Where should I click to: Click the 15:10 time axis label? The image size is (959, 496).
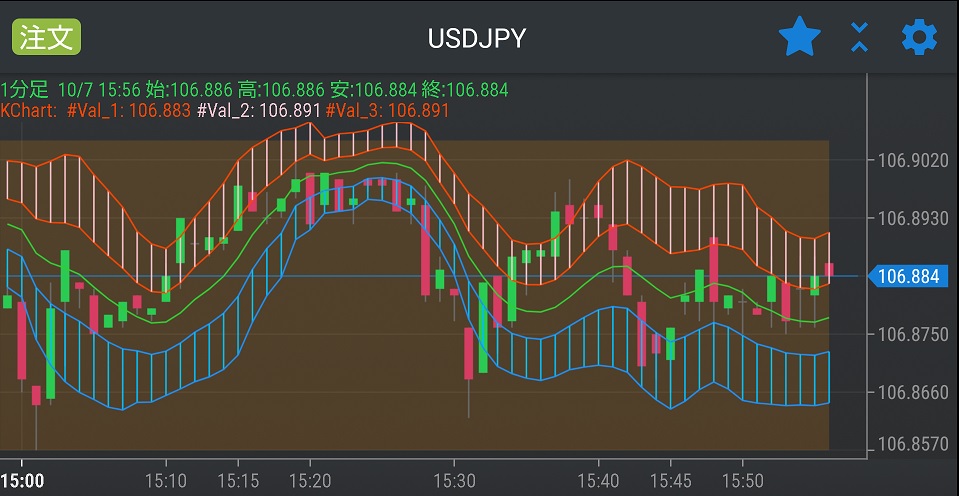[x=166, y=481]
